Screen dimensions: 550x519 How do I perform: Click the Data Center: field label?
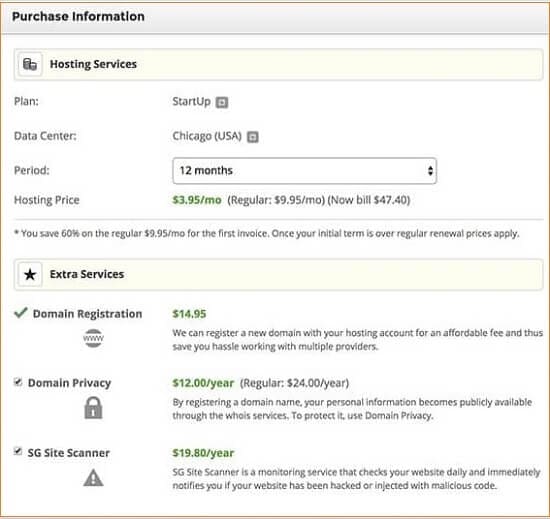click(x=45, y=136)
